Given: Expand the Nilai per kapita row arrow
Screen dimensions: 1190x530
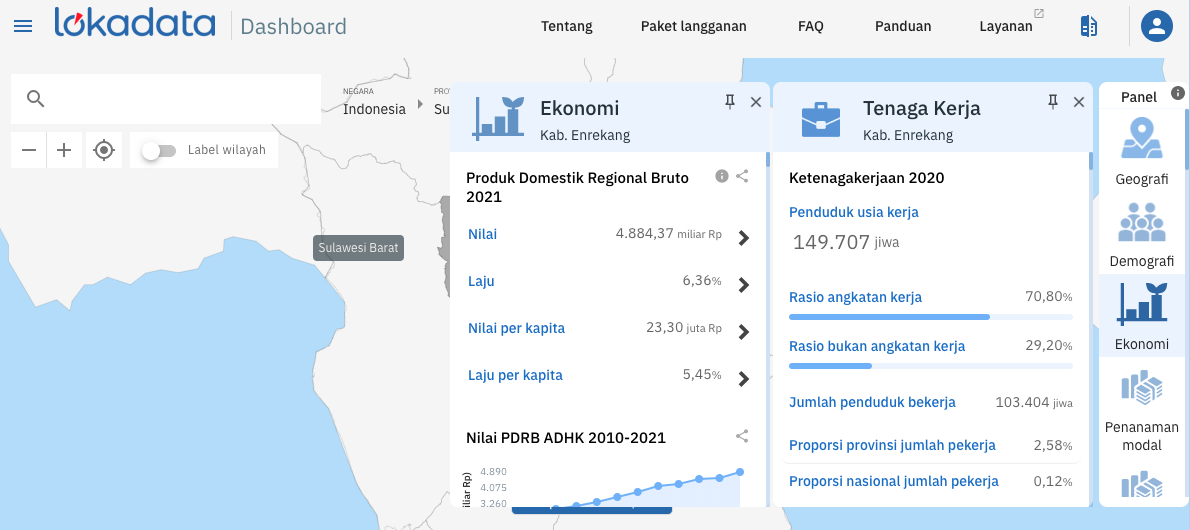Looking at the screenshot, I should 743,332.
